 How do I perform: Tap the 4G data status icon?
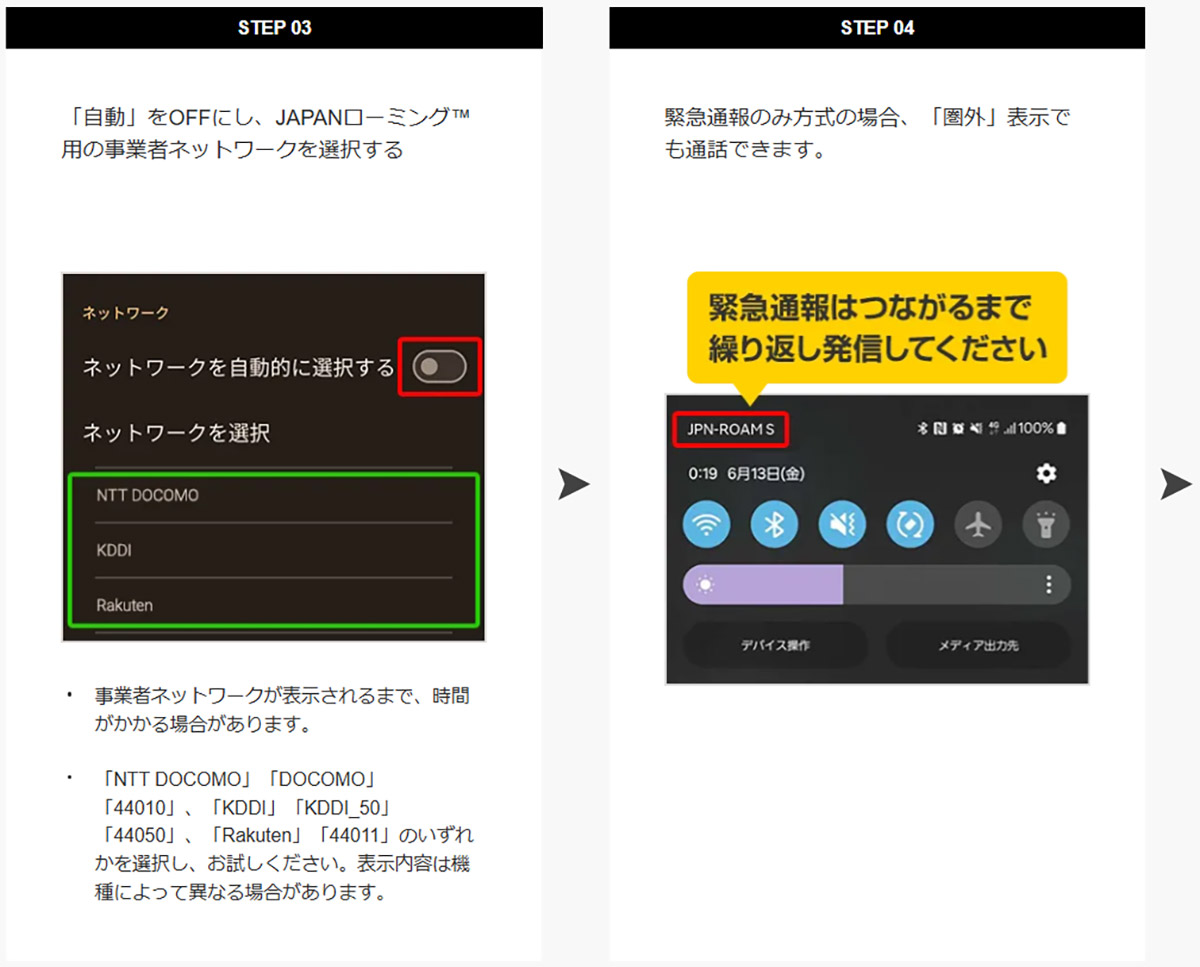(x=993, y=428)
